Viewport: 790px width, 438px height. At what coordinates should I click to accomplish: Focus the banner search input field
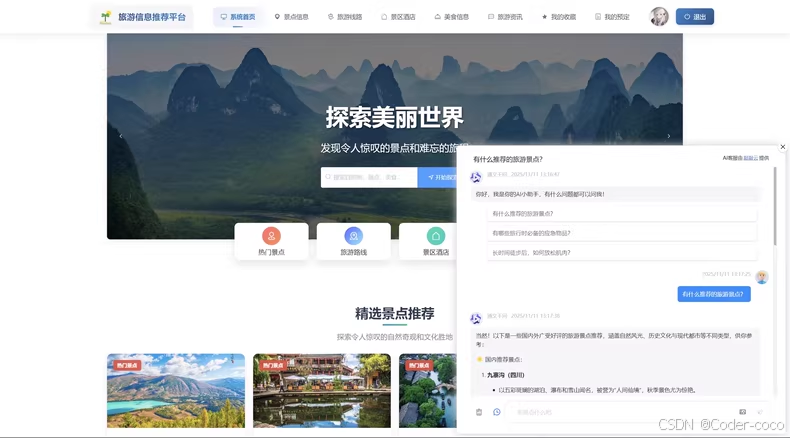(369, 177)
